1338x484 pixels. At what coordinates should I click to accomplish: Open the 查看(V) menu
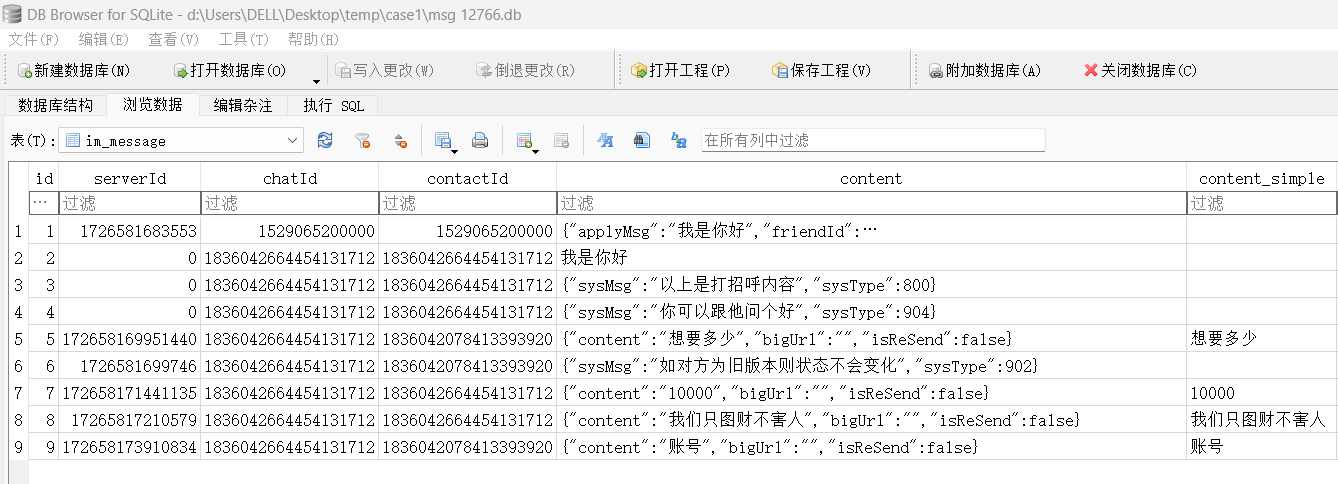(x=174, y=39)
